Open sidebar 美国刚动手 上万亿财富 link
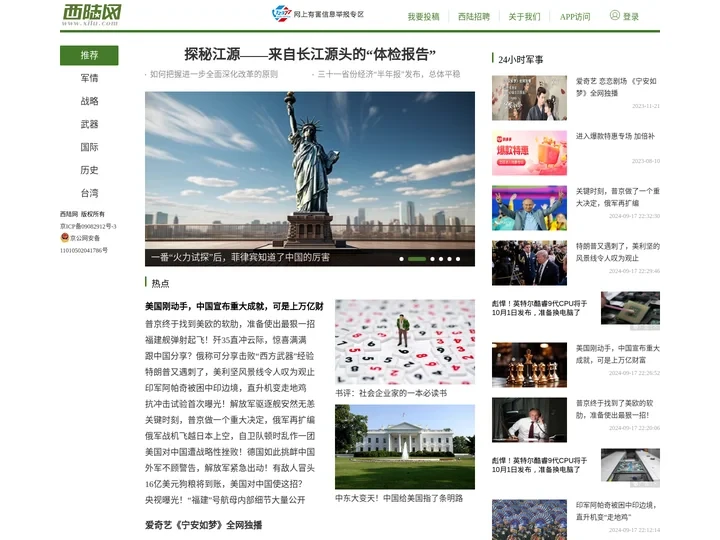This screenshot has height=540, width=720. (x=618, y=354)
